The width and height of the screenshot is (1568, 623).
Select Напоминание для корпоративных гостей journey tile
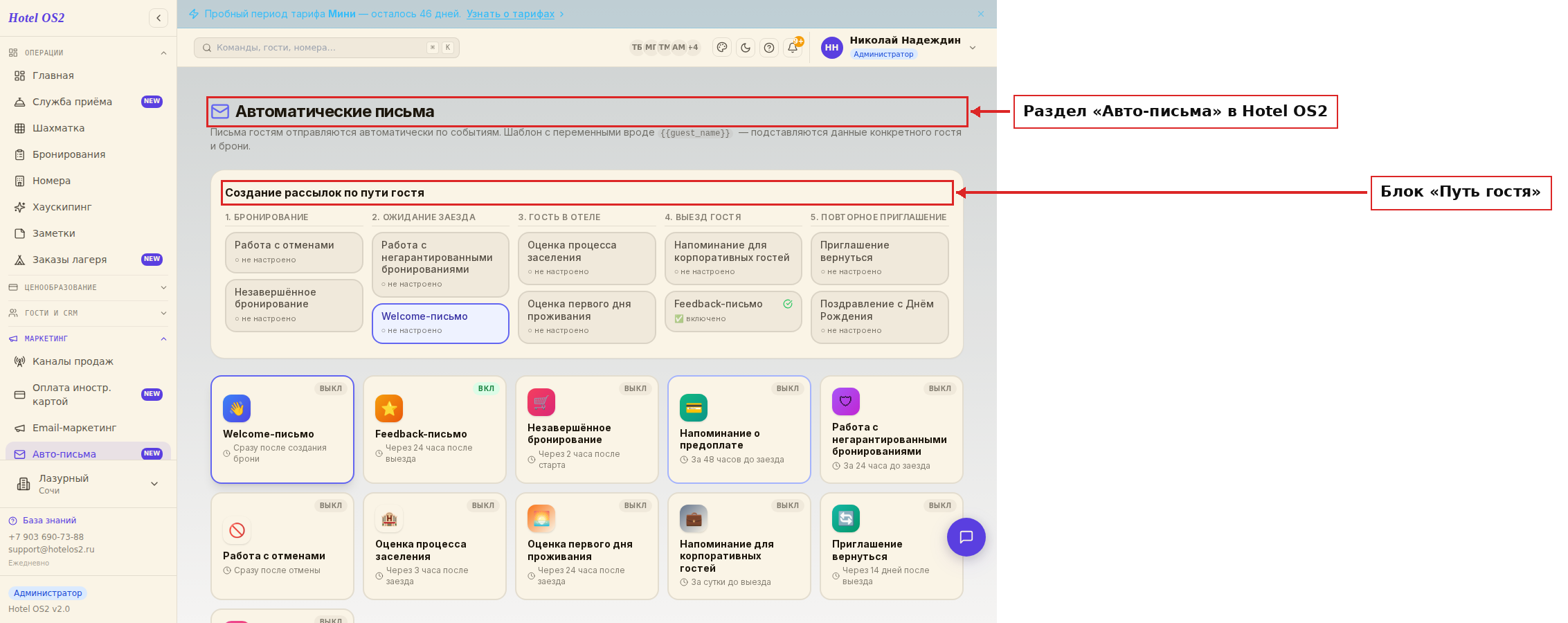click(733, 258)
